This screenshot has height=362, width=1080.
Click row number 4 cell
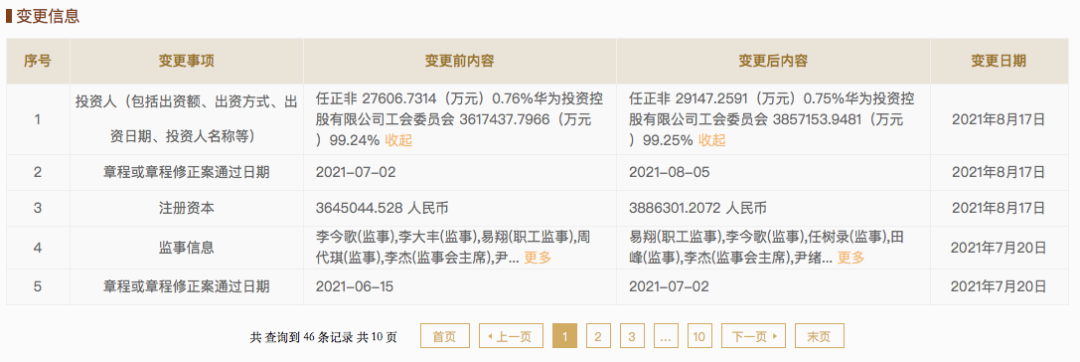(x=38, y=248)
